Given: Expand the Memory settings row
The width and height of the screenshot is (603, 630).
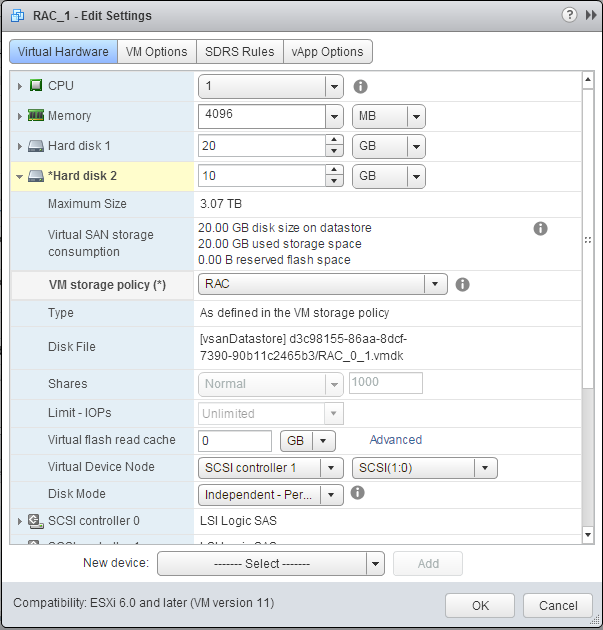Looking at the screenshot, I should tap(19, 116).
